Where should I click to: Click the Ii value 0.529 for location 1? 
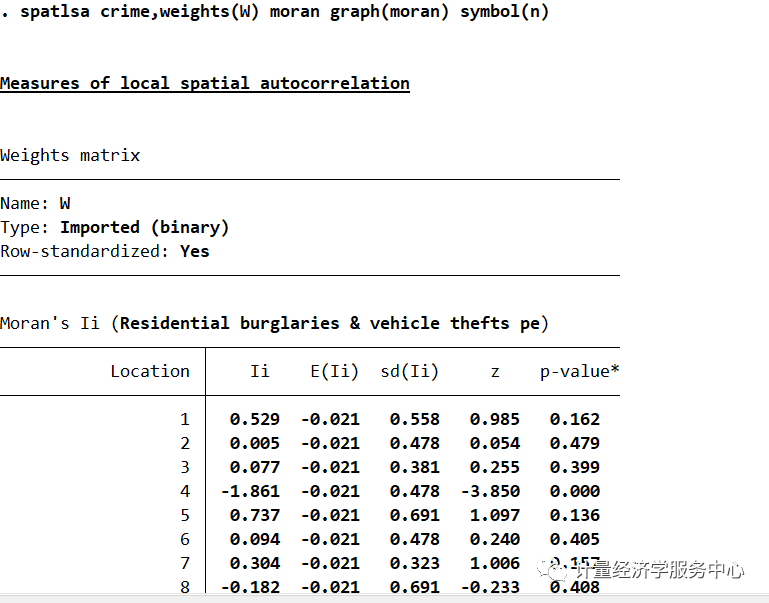255,419
